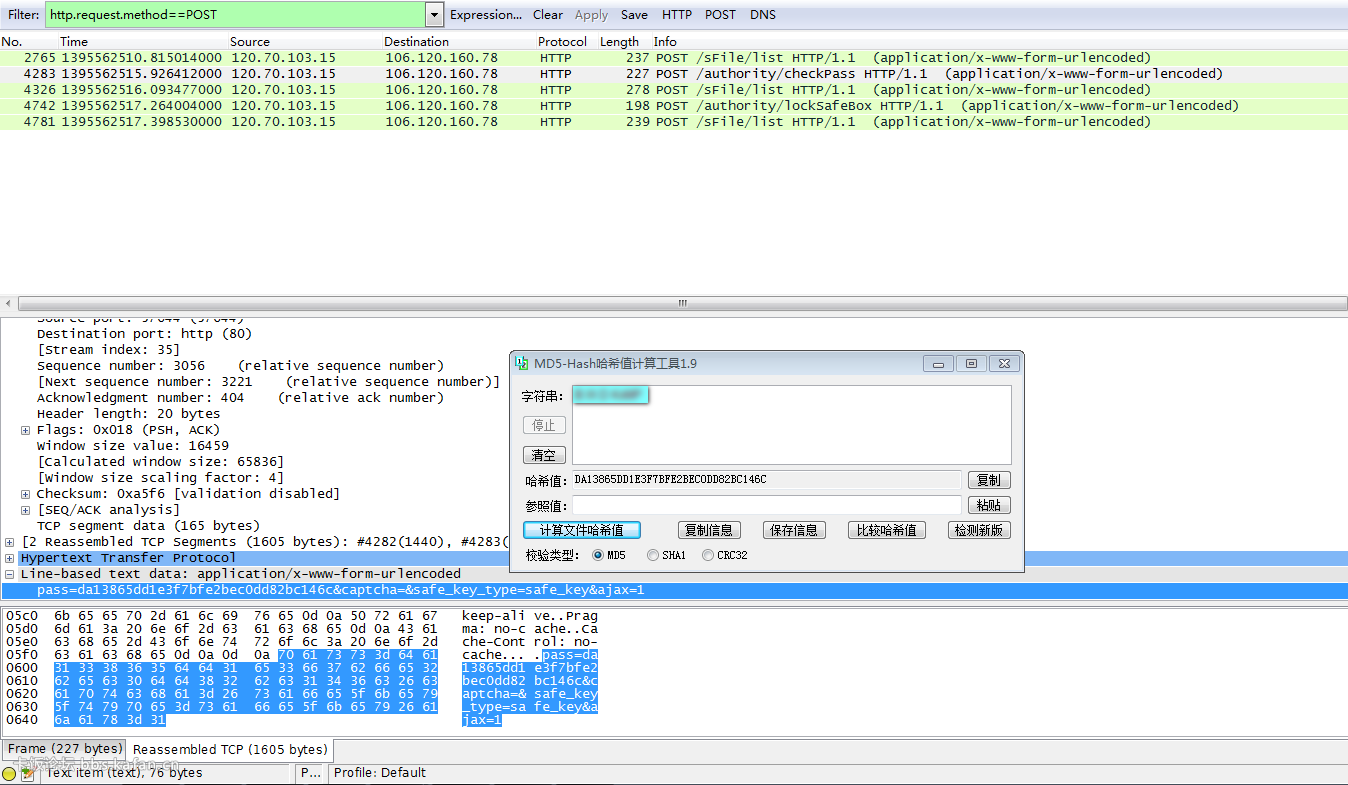This screenshot has height=785, width=1348.
Task: Clear the display filter
Action: click(x=548, y=15)
